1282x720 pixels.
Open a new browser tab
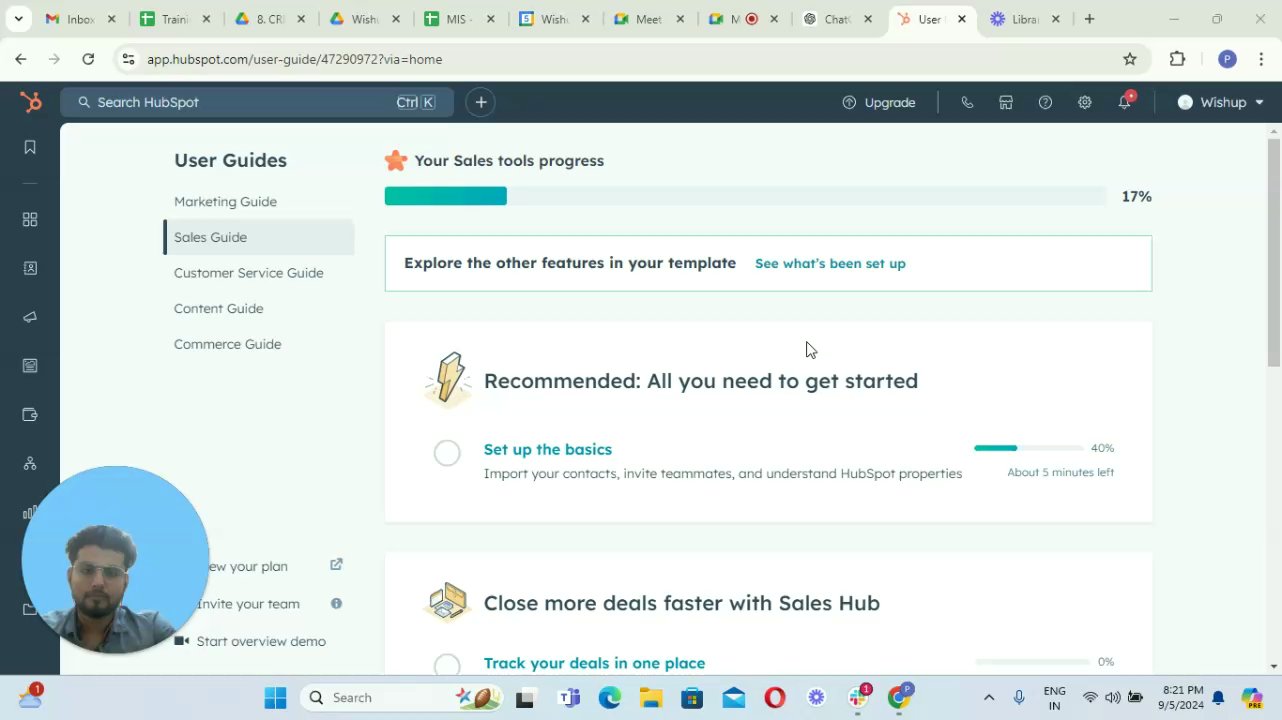[1089, 19]
